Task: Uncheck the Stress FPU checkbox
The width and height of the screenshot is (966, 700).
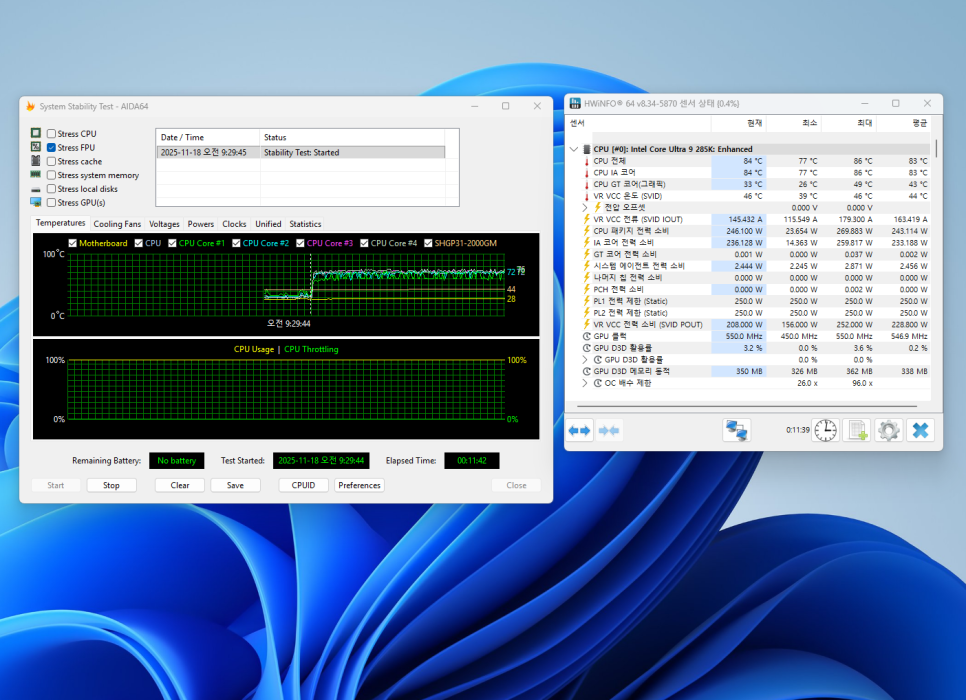Action: coord(51,148)
